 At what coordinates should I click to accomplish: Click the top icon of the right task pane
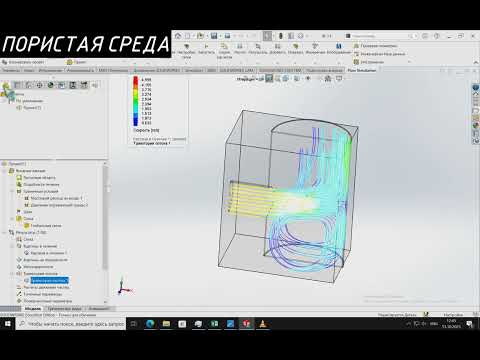(476, 87)
